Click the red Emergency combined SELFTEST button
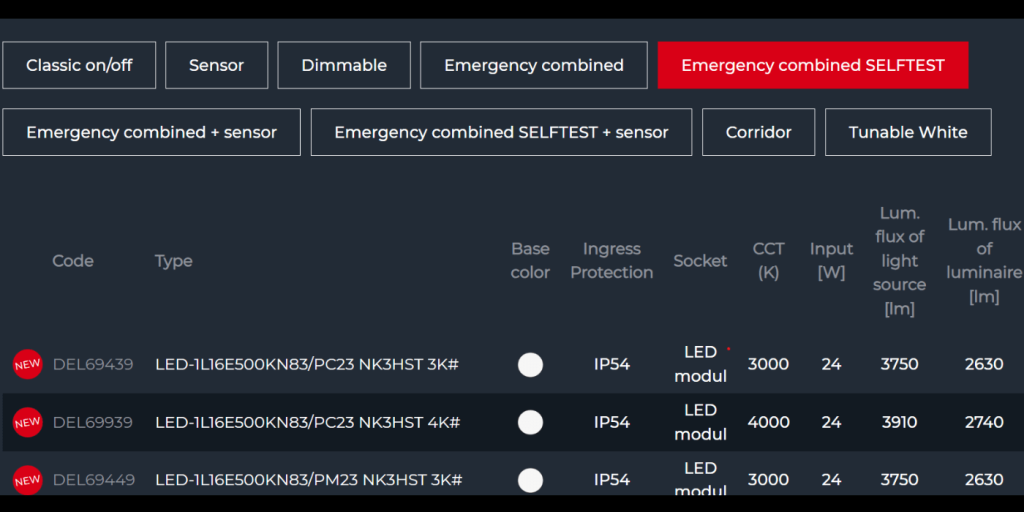 pyautogui.click(x=812, y=65)
